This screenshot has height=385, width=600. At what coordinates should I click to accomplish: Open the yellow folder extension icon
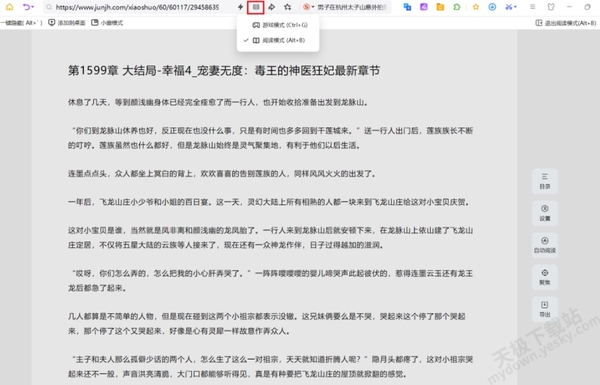(440, 7)
